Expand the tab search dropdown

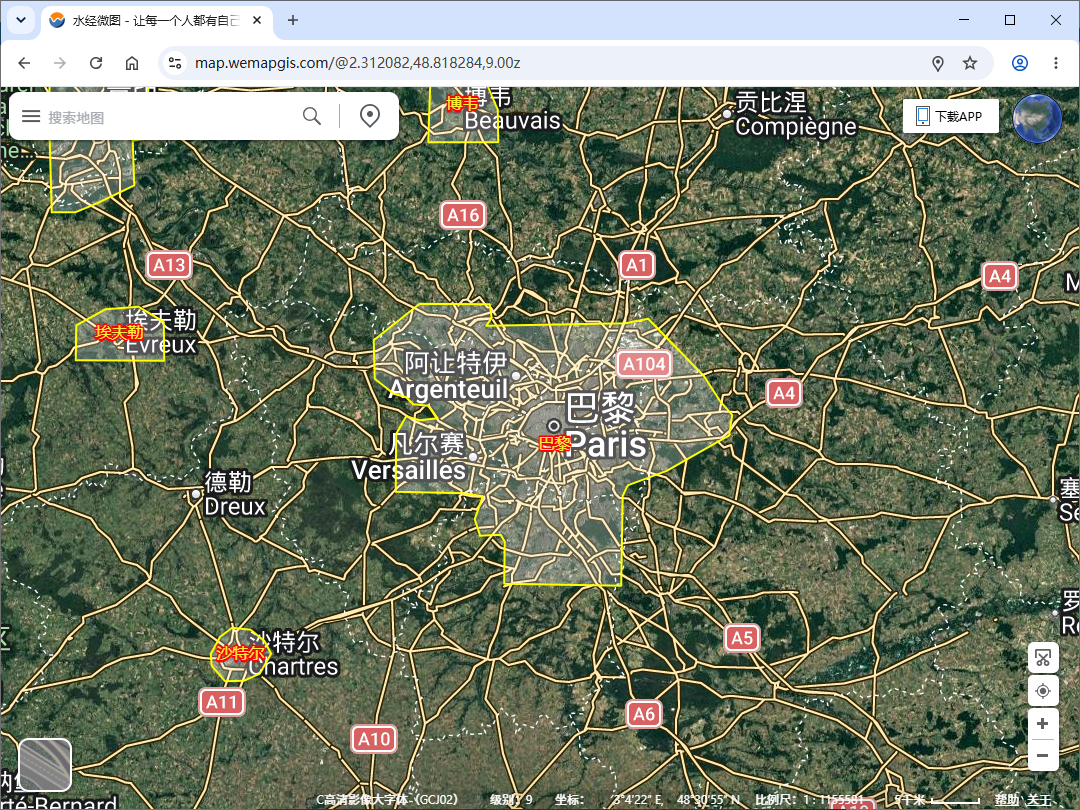pos(21,20)
